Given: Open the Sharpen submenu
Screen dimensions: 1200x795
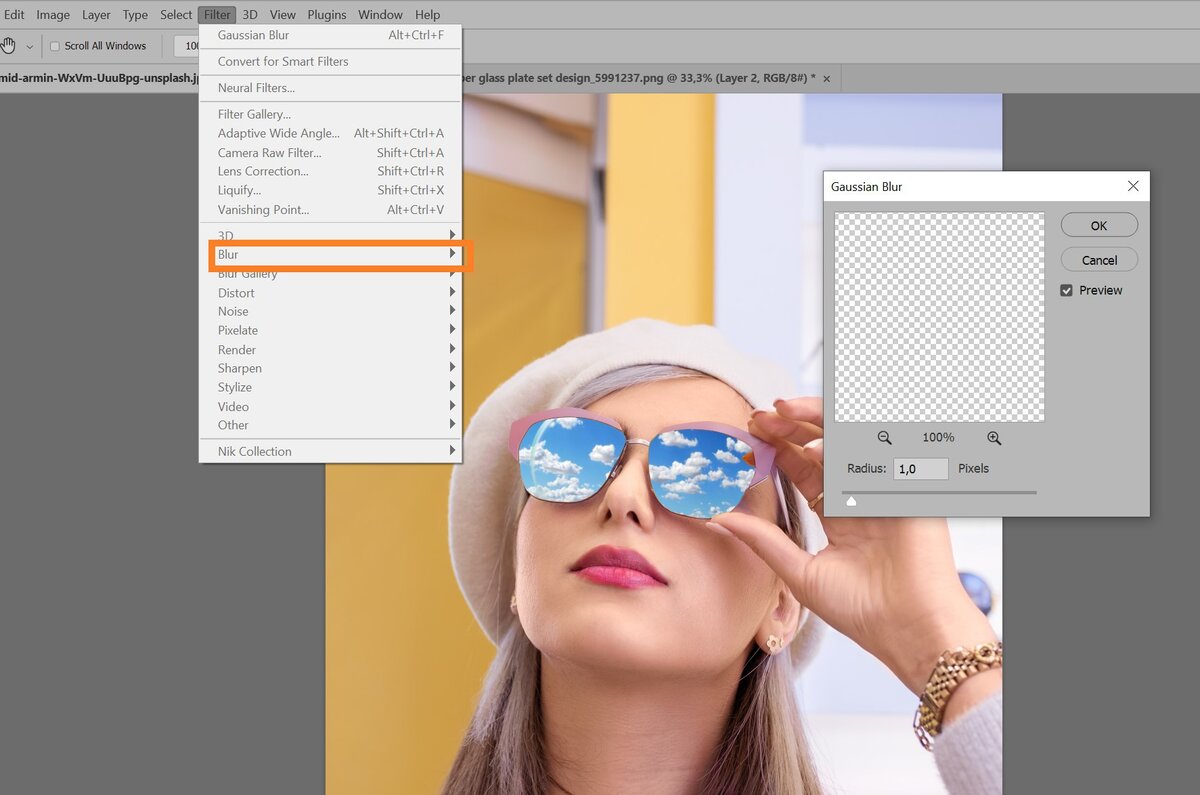Looking at the screenshot, I should pos(331,369).
